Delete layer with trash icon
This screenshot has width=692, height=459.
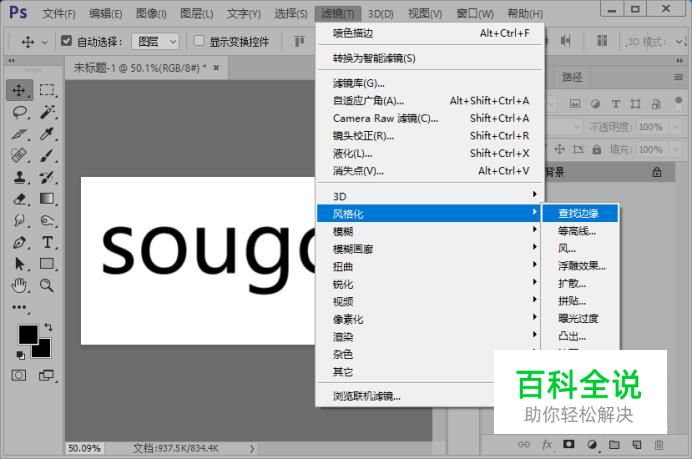coord(659,444)
